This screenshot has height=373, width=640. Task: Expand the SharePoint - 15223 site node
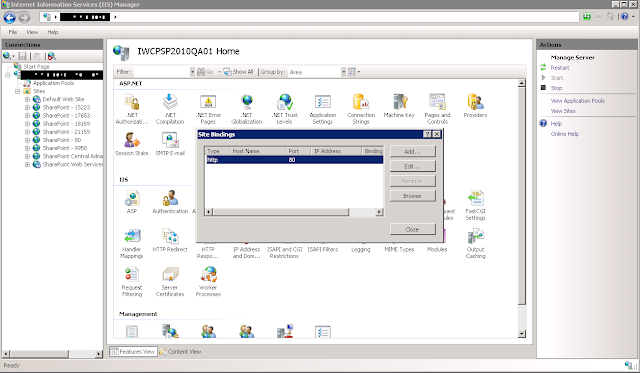click(x=27, y=107)
